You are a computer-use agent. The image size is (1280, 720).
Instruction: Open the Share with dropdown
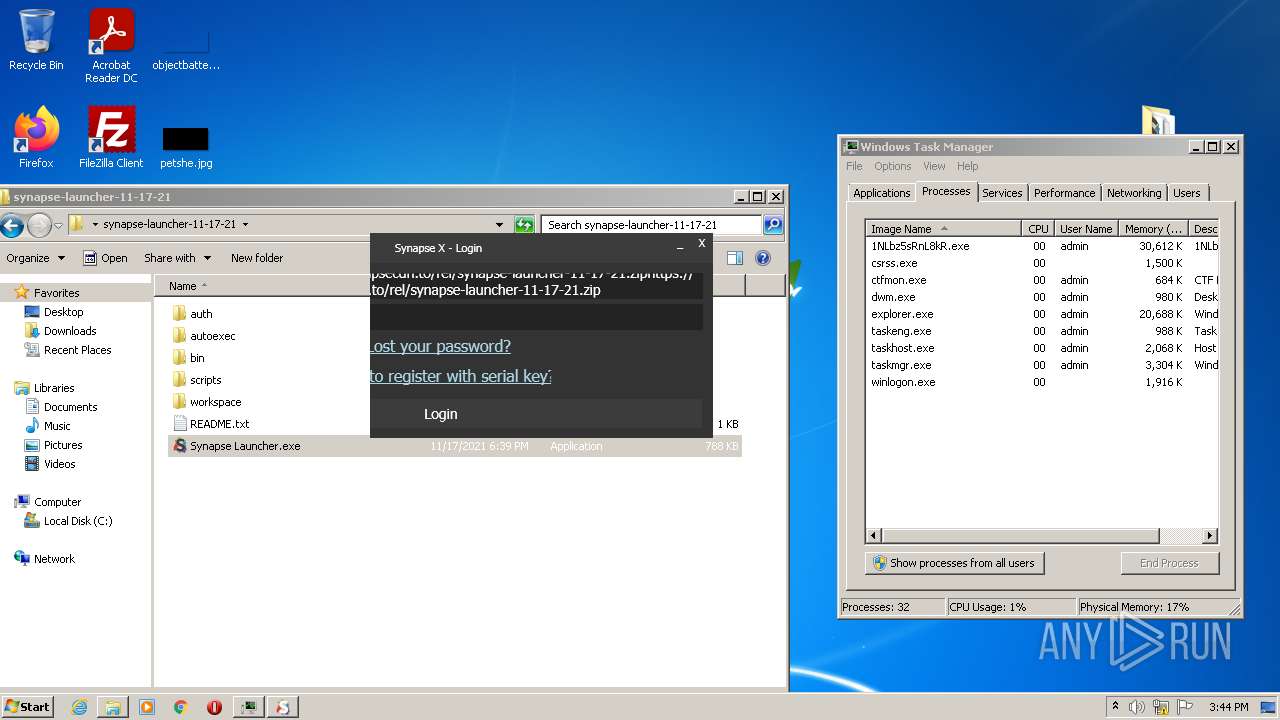point(177,258)
